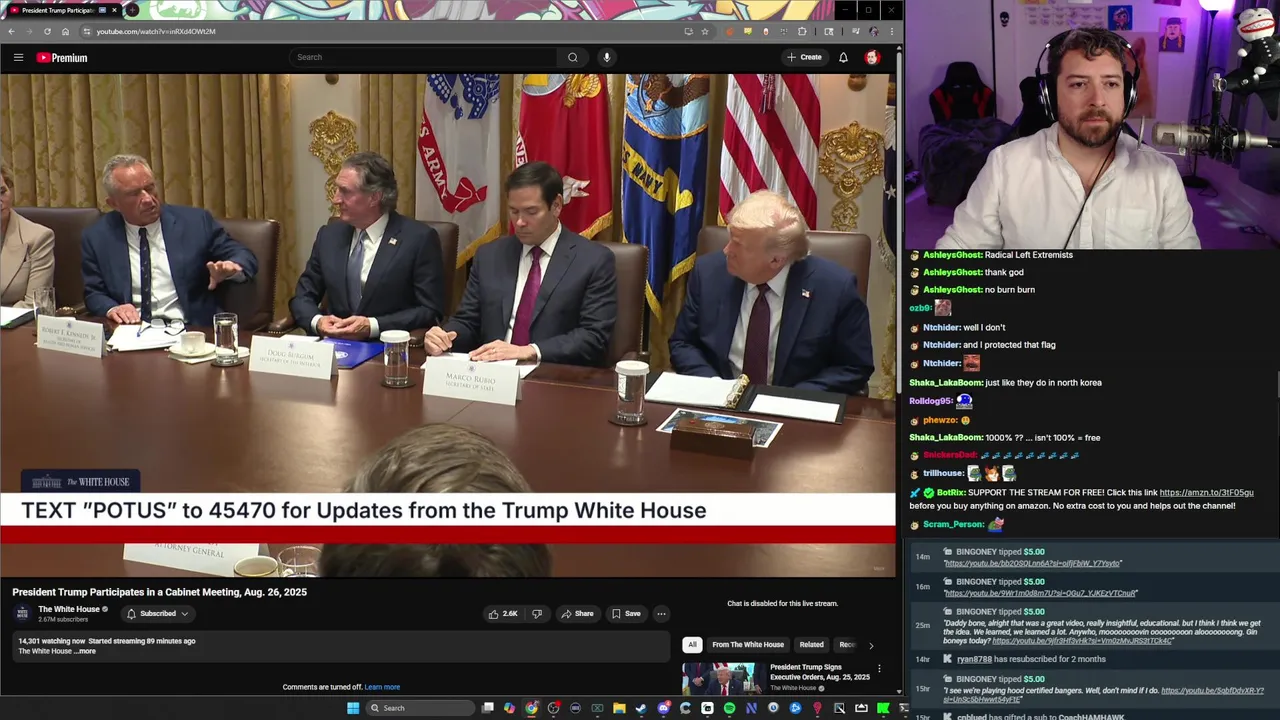Reload the YouTube page
Image resolution: width=1280 pixels, height=720 pixels.
click(x=47, y=31)
